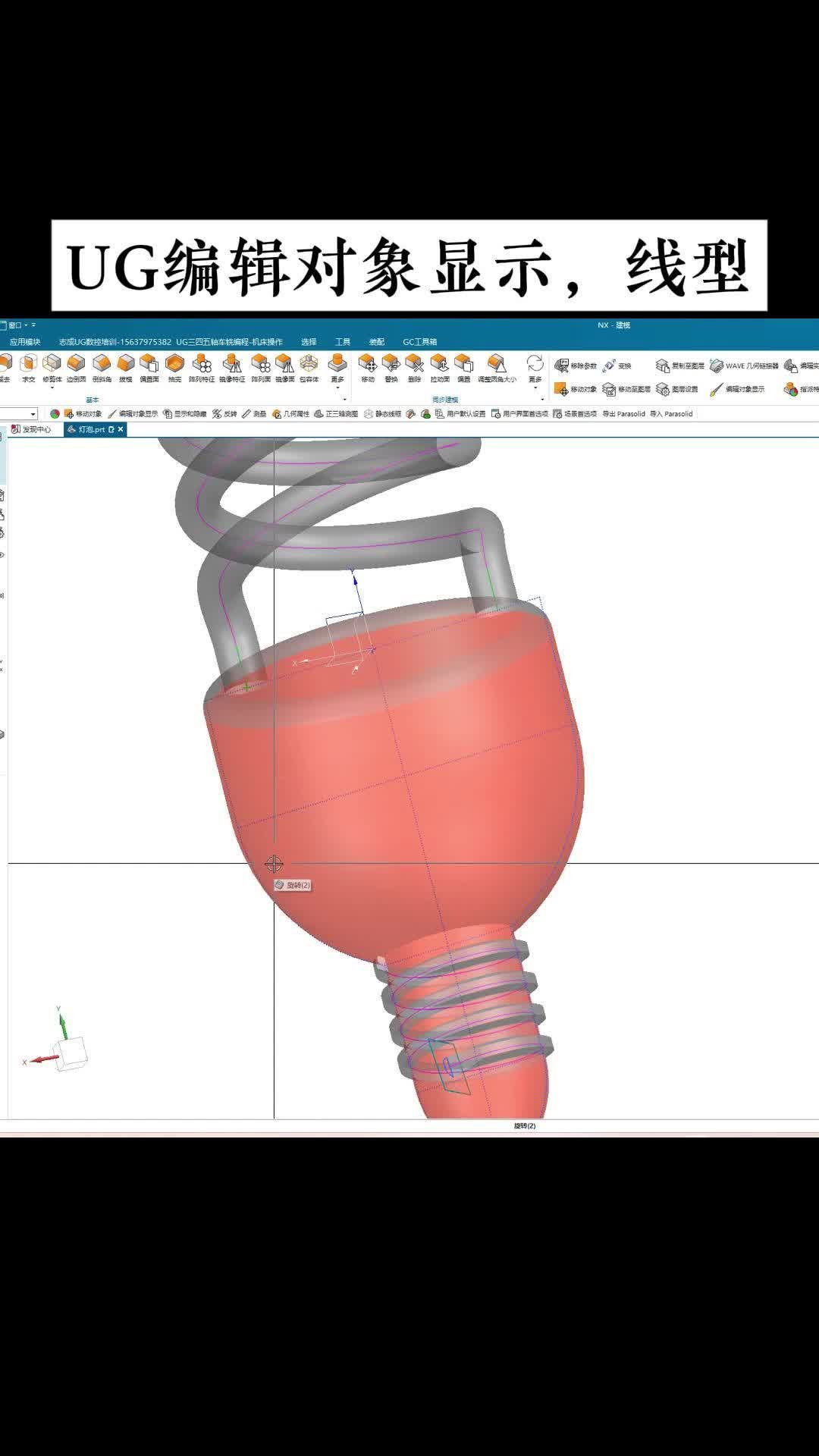Image resolution: width=819 pixels, height=1456 pixels.
Task: Select the 调整圆角大小 resize blend tool
Action: (497, 368)
